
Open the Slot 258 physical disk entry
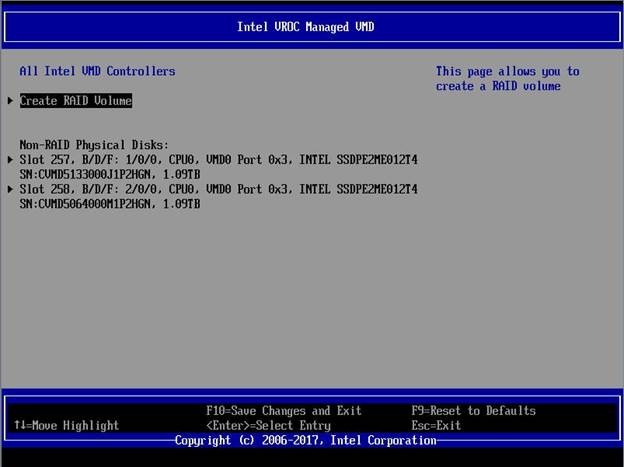[150, 189]
